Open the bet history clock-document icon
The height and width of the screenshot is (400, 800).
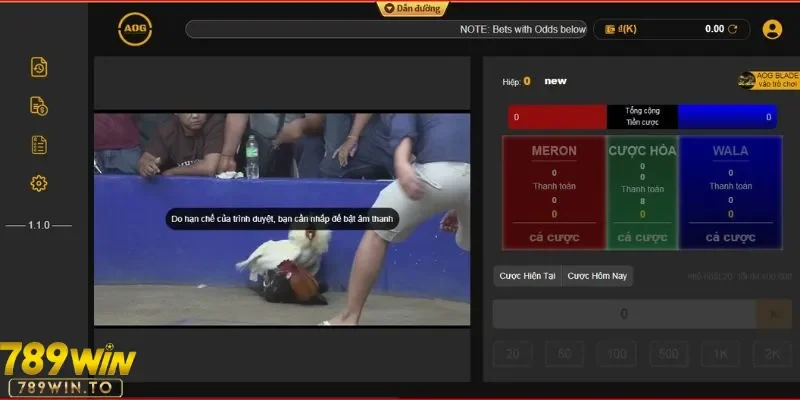click(x=39, y=67)
